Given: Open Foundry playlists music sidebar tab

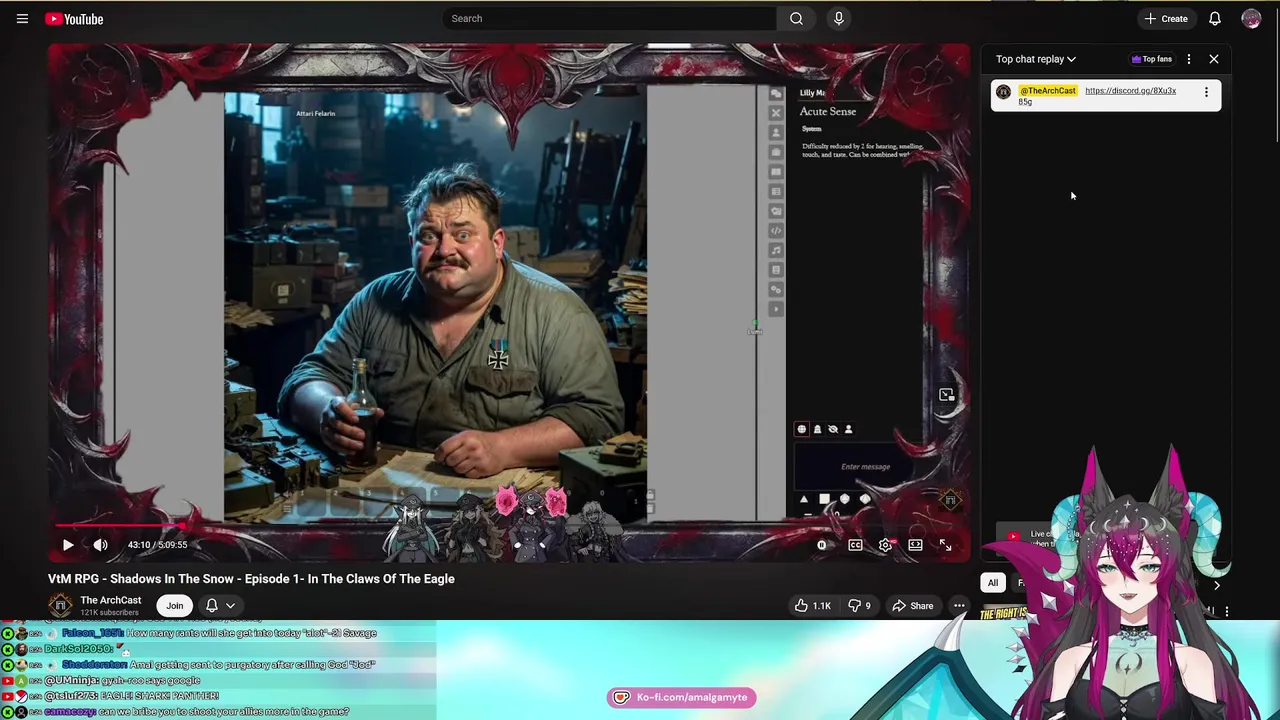Looking at the screenshot, I should pos(776,251).
